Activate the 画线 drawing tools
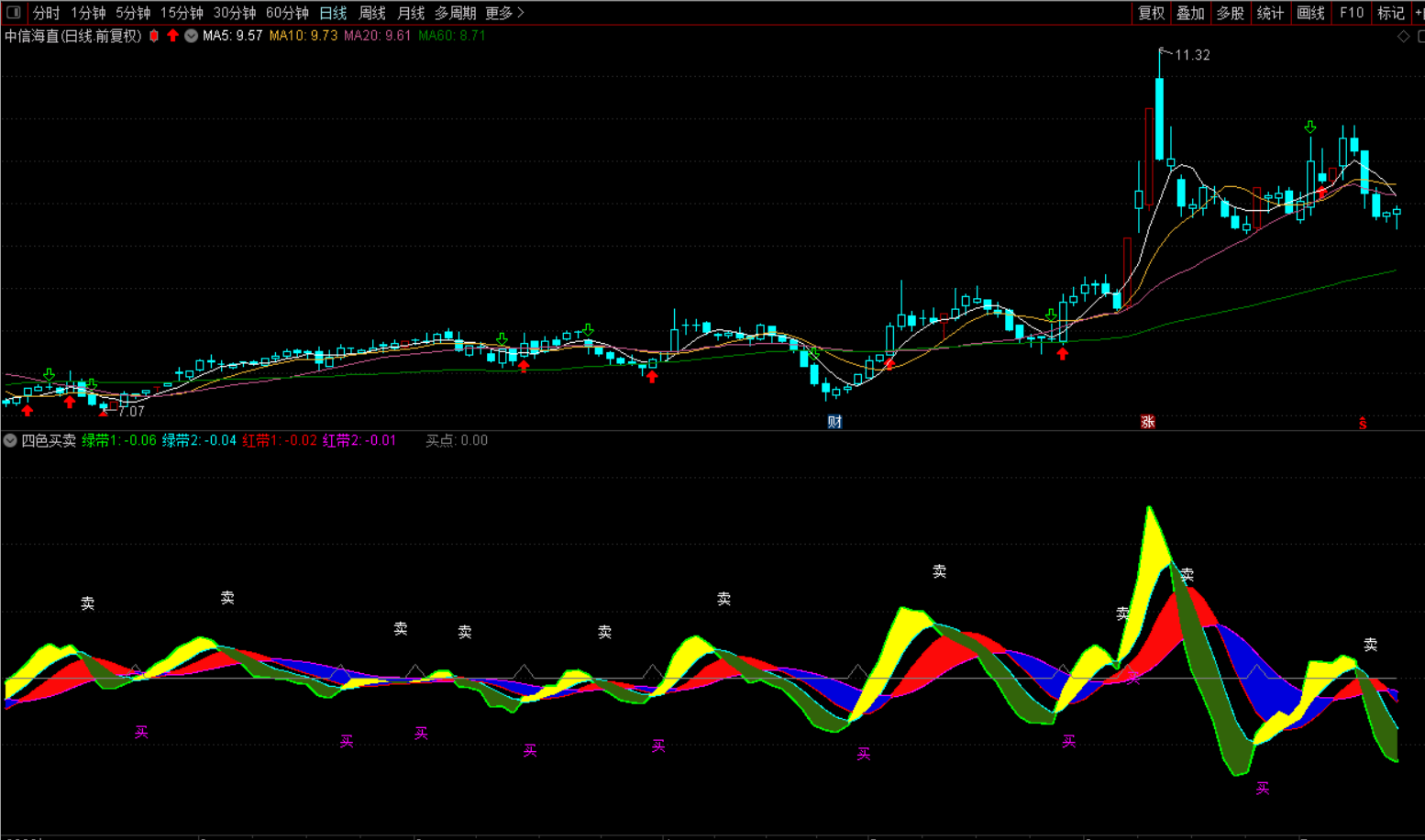Viewport: 1425px width, 840px height. [1310, 13]
